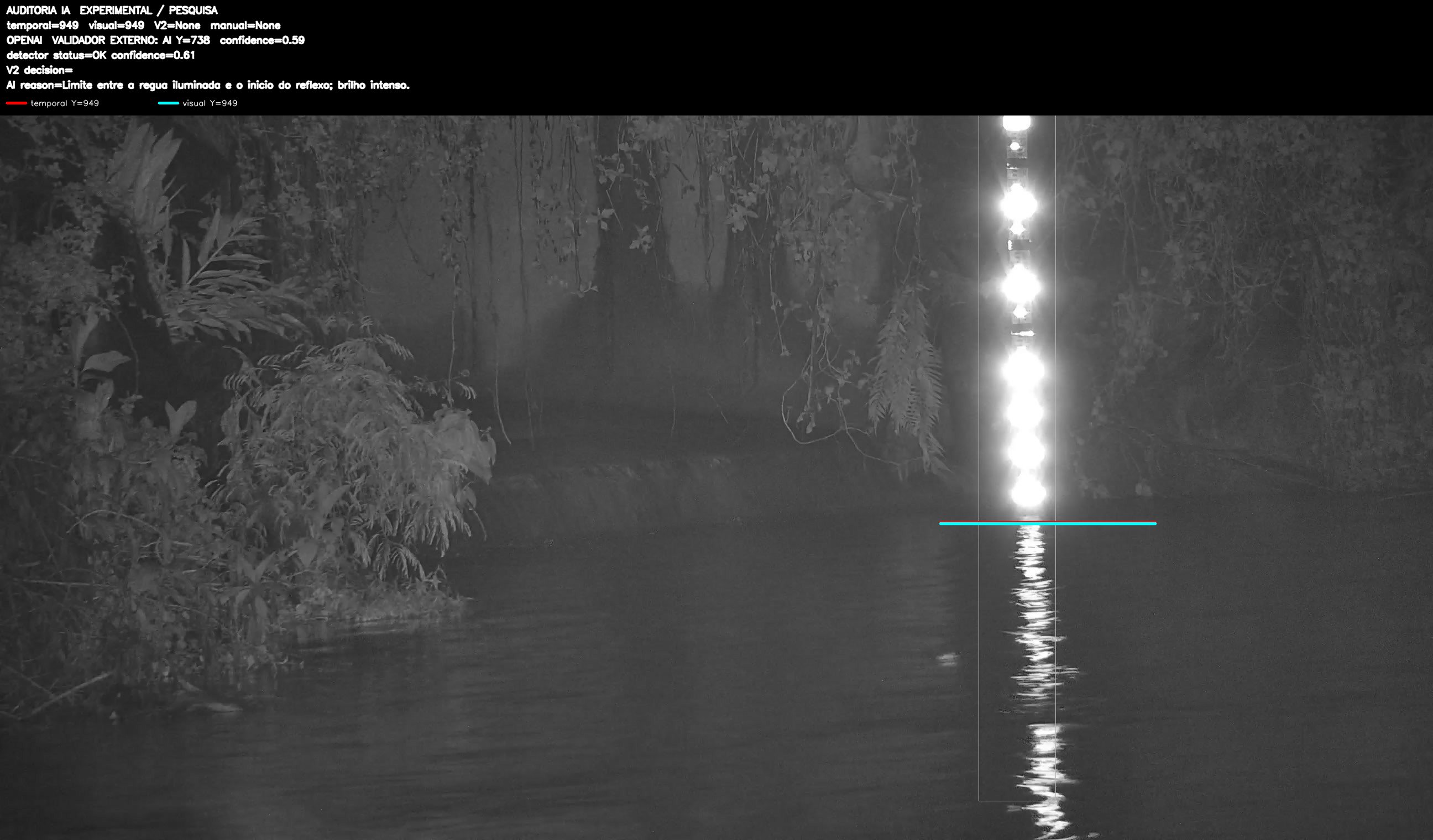Click the cyan water level line on image
This screenshot has width=1433, height=840.
tap(1048, 523)
